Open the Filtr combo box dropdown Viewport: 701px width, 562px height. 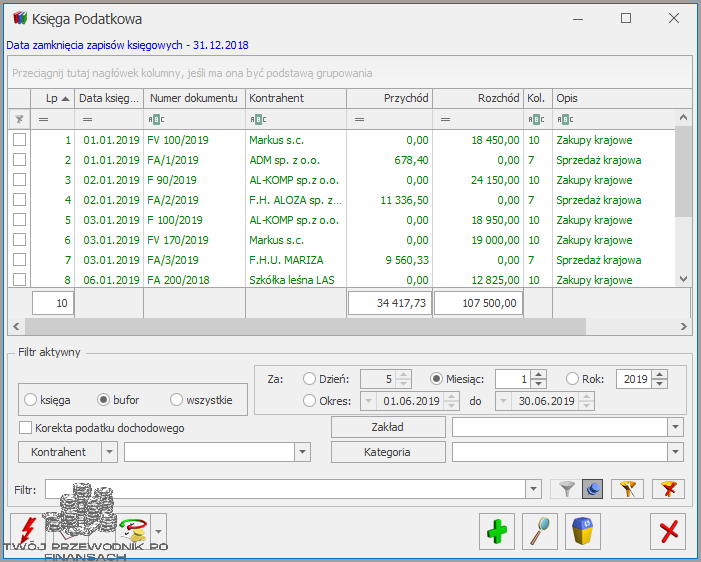[533, 489]
